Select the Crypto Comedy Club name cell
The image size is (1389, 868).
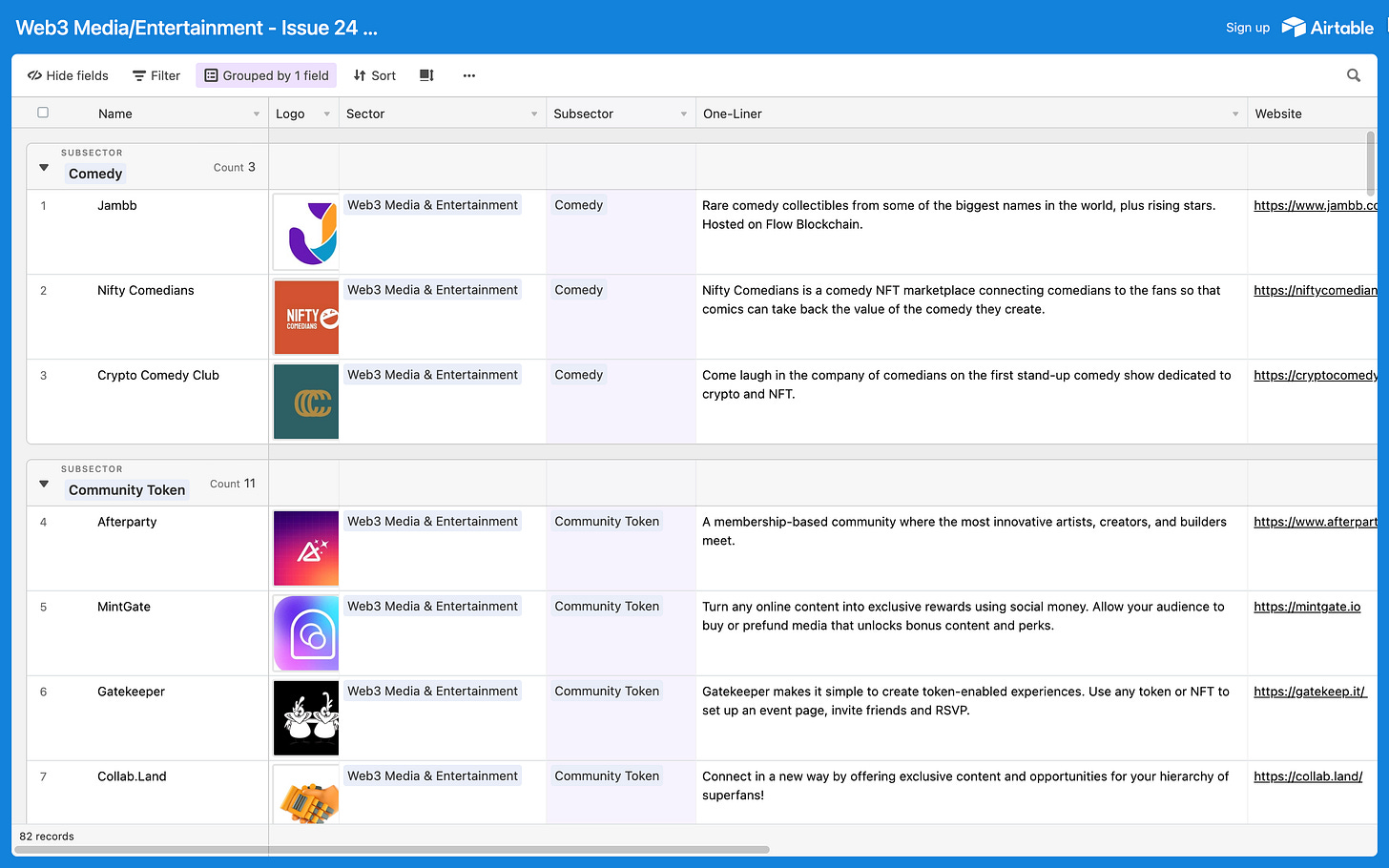pos(148,402)
